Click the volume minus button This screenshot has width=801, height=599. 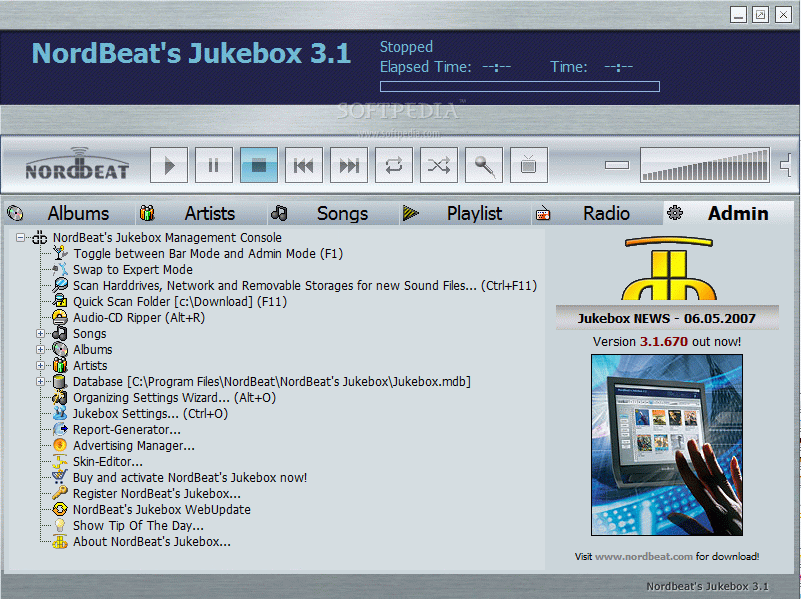pyautogui.click(x=617, y=165)
